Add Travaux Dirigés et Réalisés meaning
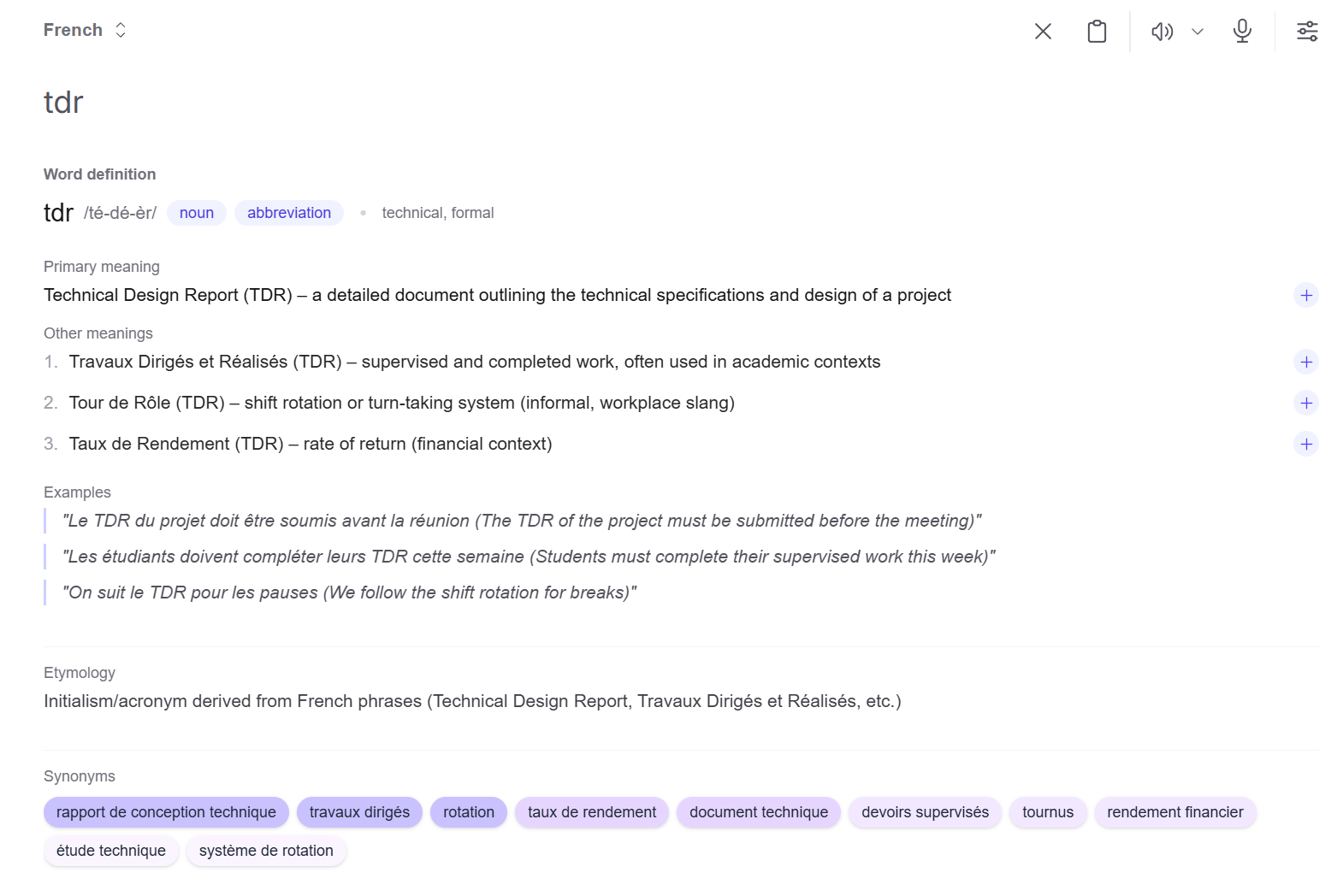The image size is (1343, 896). (1306, 362)
